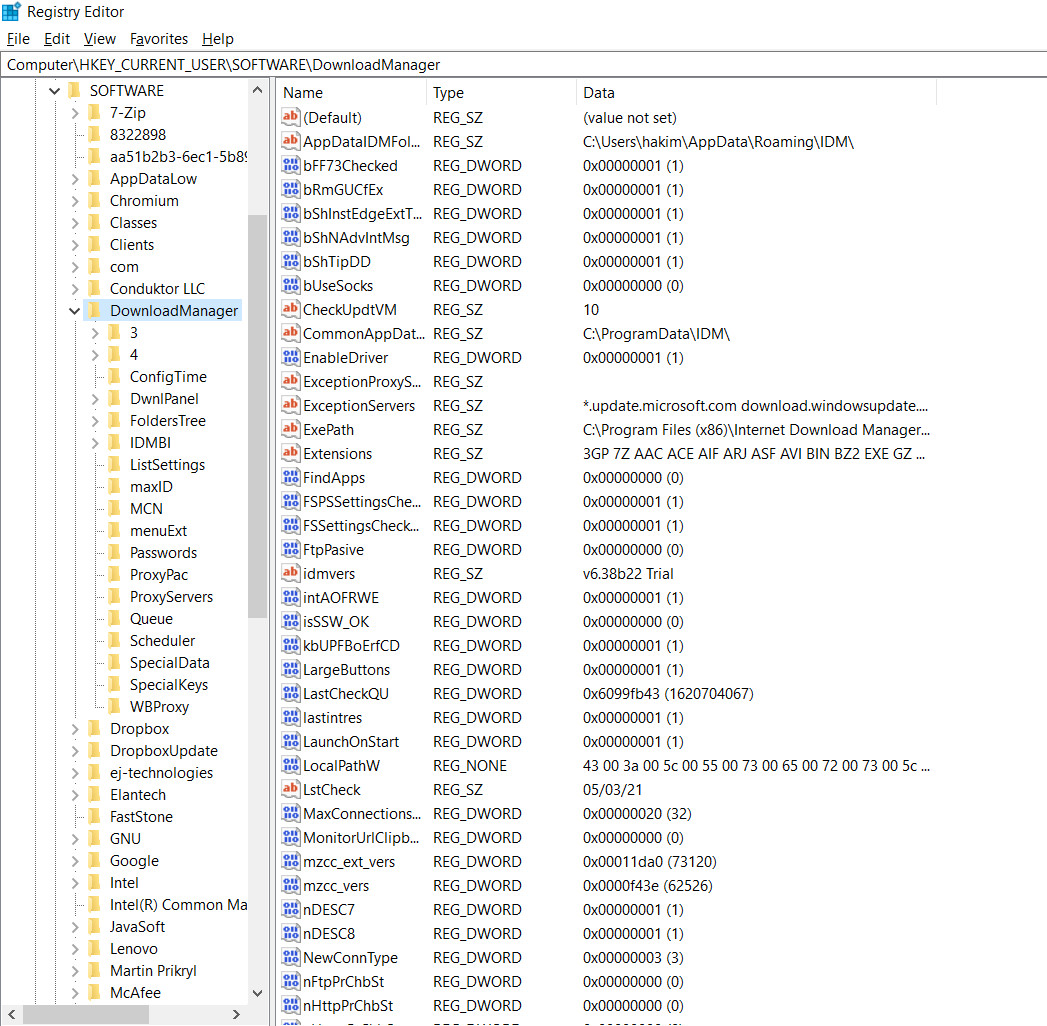The height and width of the screenshot is (1026, 1047).
Task: Collapse the SOFTWARE tree node
Action: 55,91
